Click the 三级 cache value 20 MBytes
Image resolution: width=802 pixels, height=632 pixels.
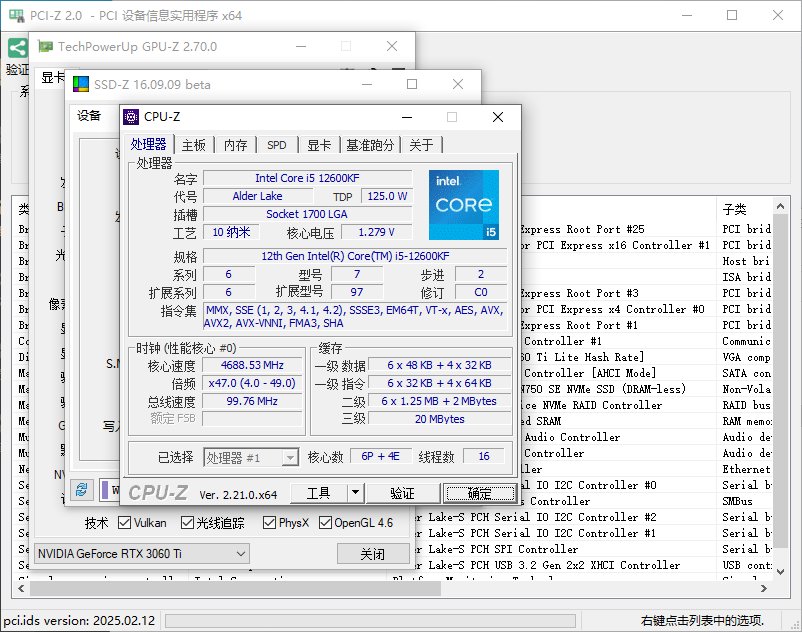coord(439,419)
